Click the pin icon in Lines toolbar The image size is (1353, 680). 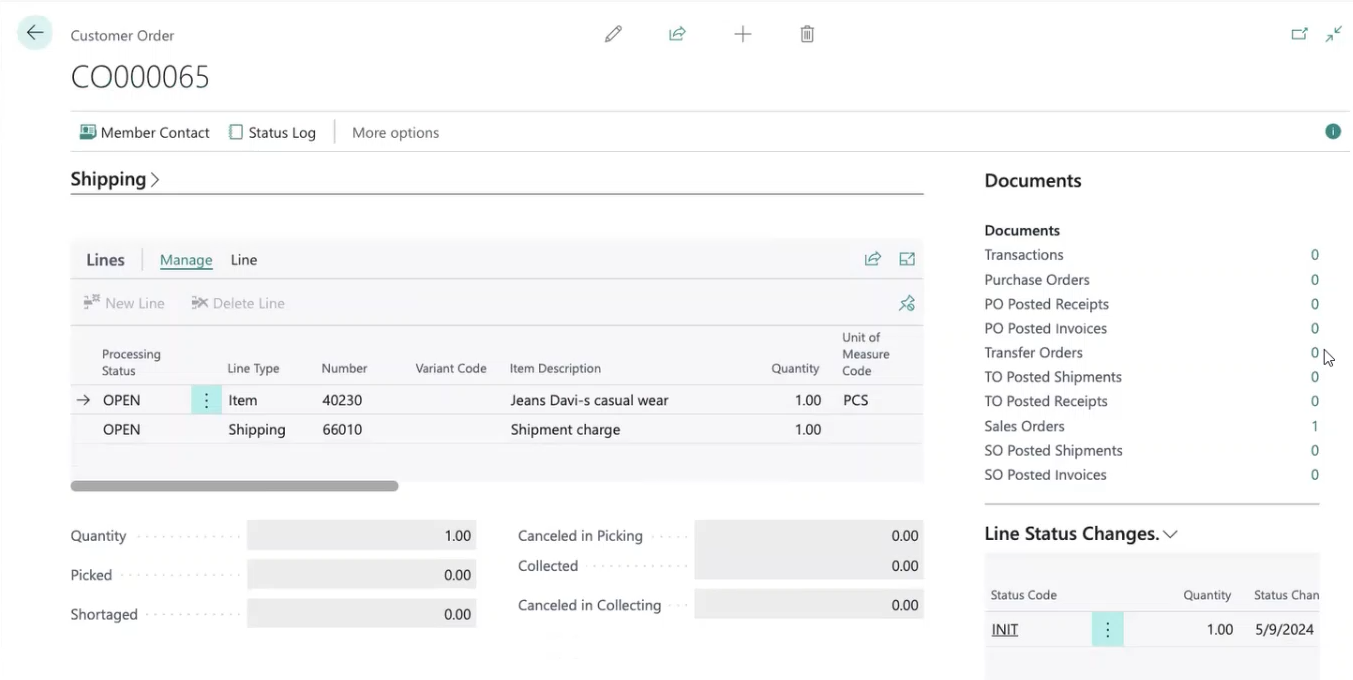[906, 303]
